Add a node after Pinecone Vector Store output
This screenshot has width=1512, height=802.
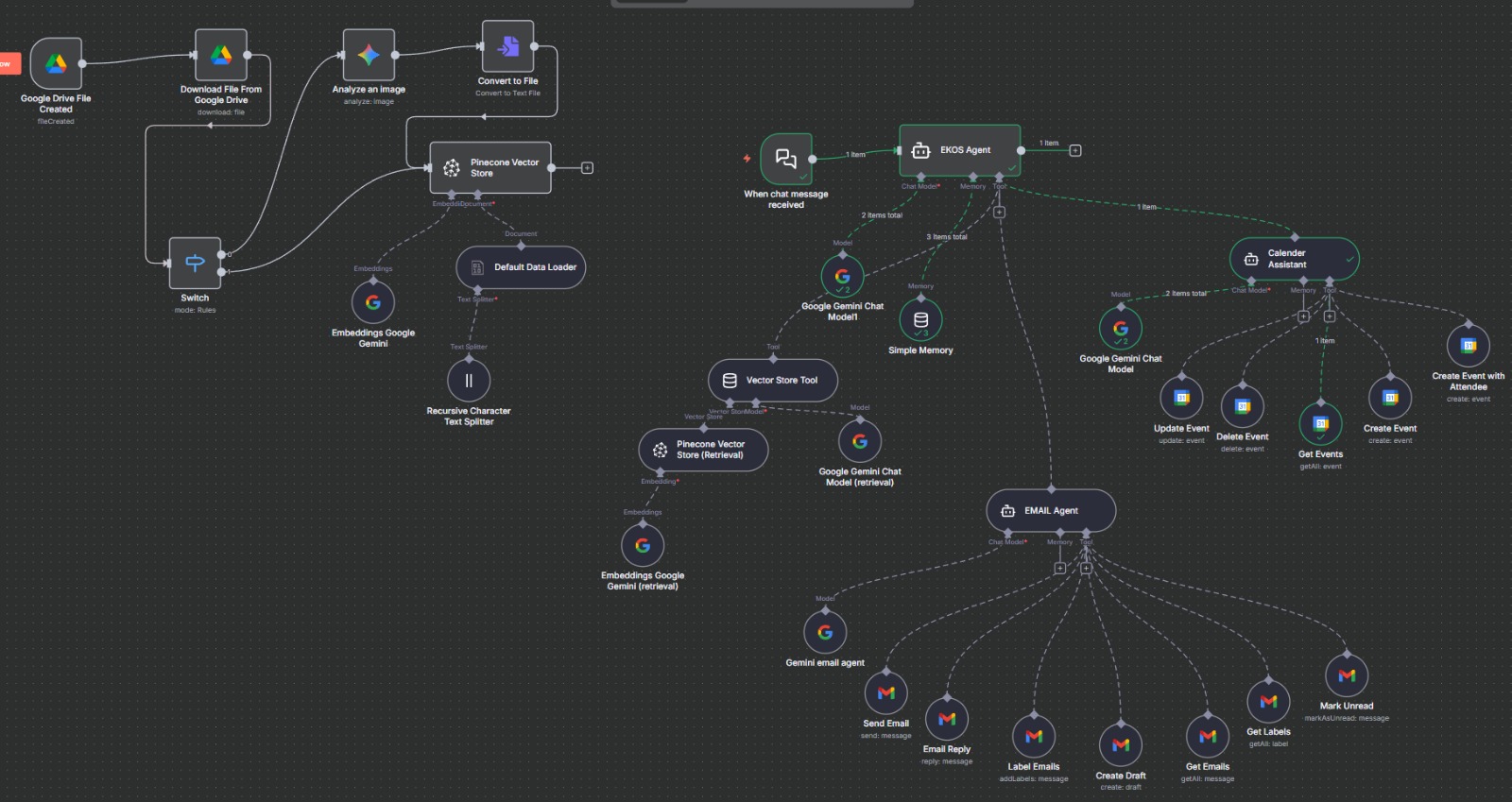point(587,168)
